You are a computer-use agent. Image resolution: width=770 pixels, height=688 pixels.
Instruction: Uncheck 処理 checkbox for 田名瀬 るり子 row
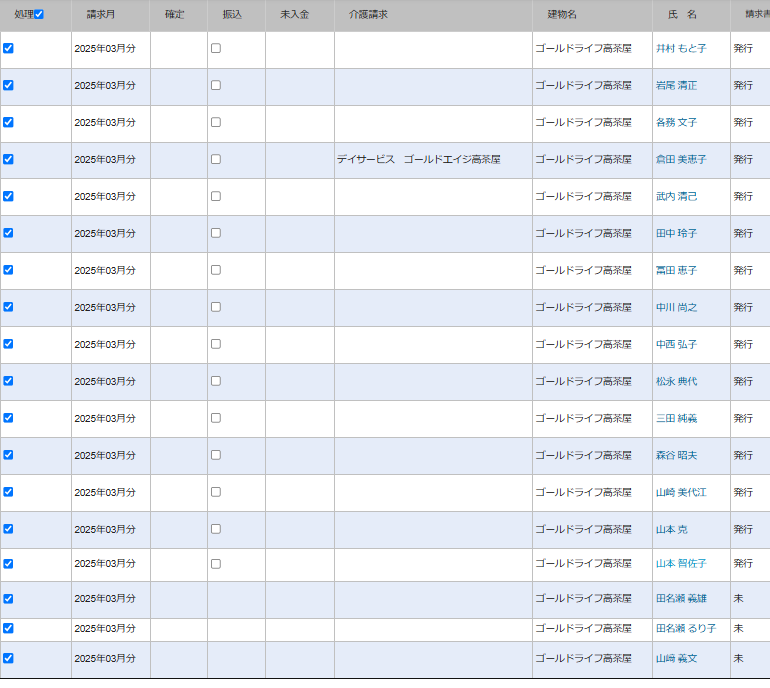[8, 628]
